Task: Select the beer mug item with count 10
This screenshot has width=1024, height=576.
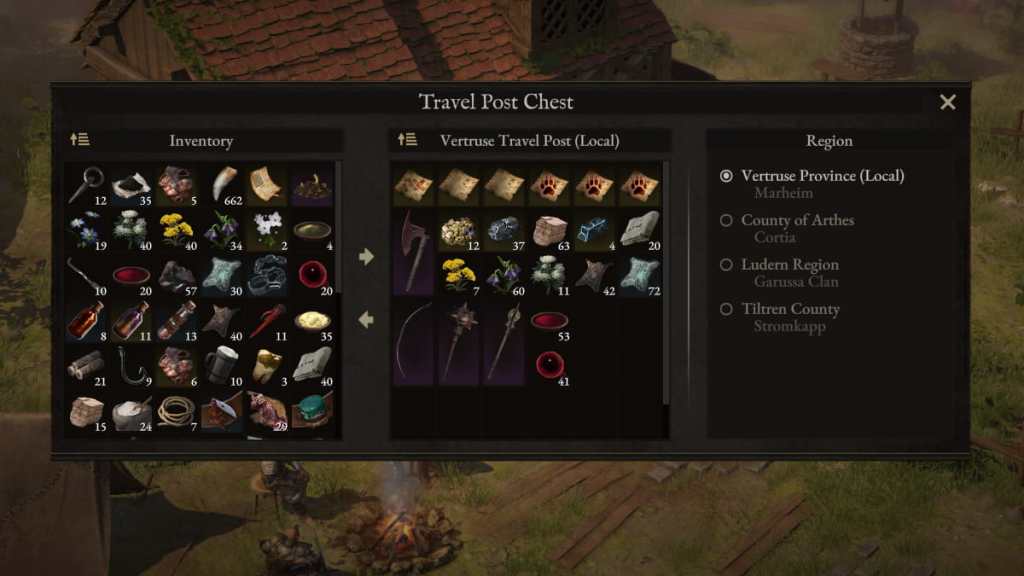Action: click(x=222, y=366)
